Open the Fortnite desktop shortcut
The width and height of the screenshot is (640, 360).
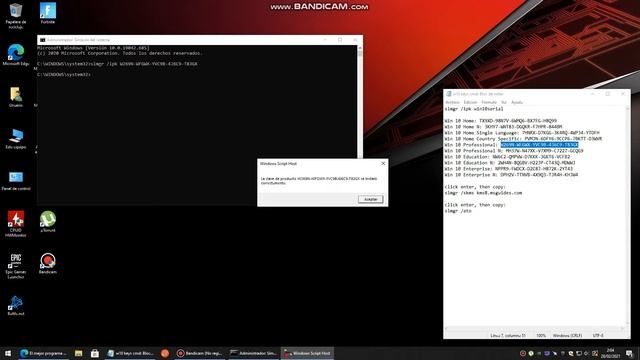pos(48,13)
